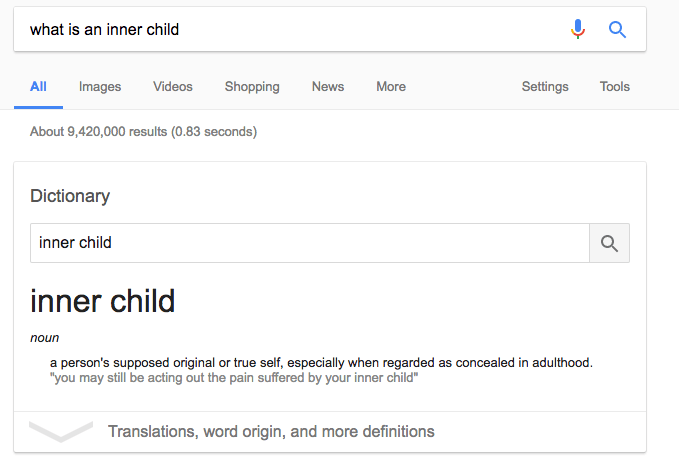This screenshot has height=459, width=679.
Task: Click the dictionary word input field
Action: pos(310,243)
